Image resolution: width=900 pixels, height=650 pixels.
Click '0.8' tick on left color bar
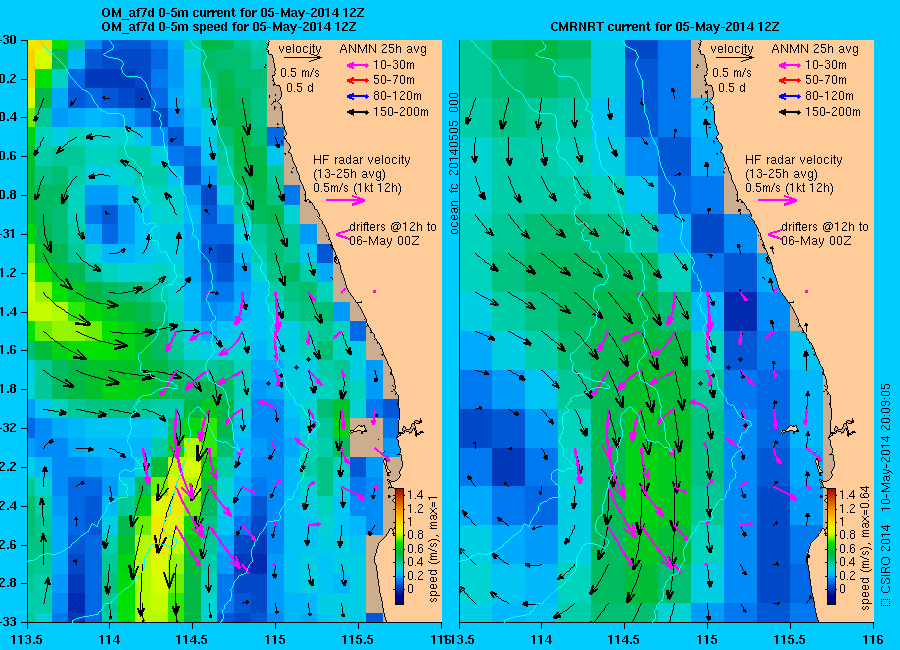[415, 535]
